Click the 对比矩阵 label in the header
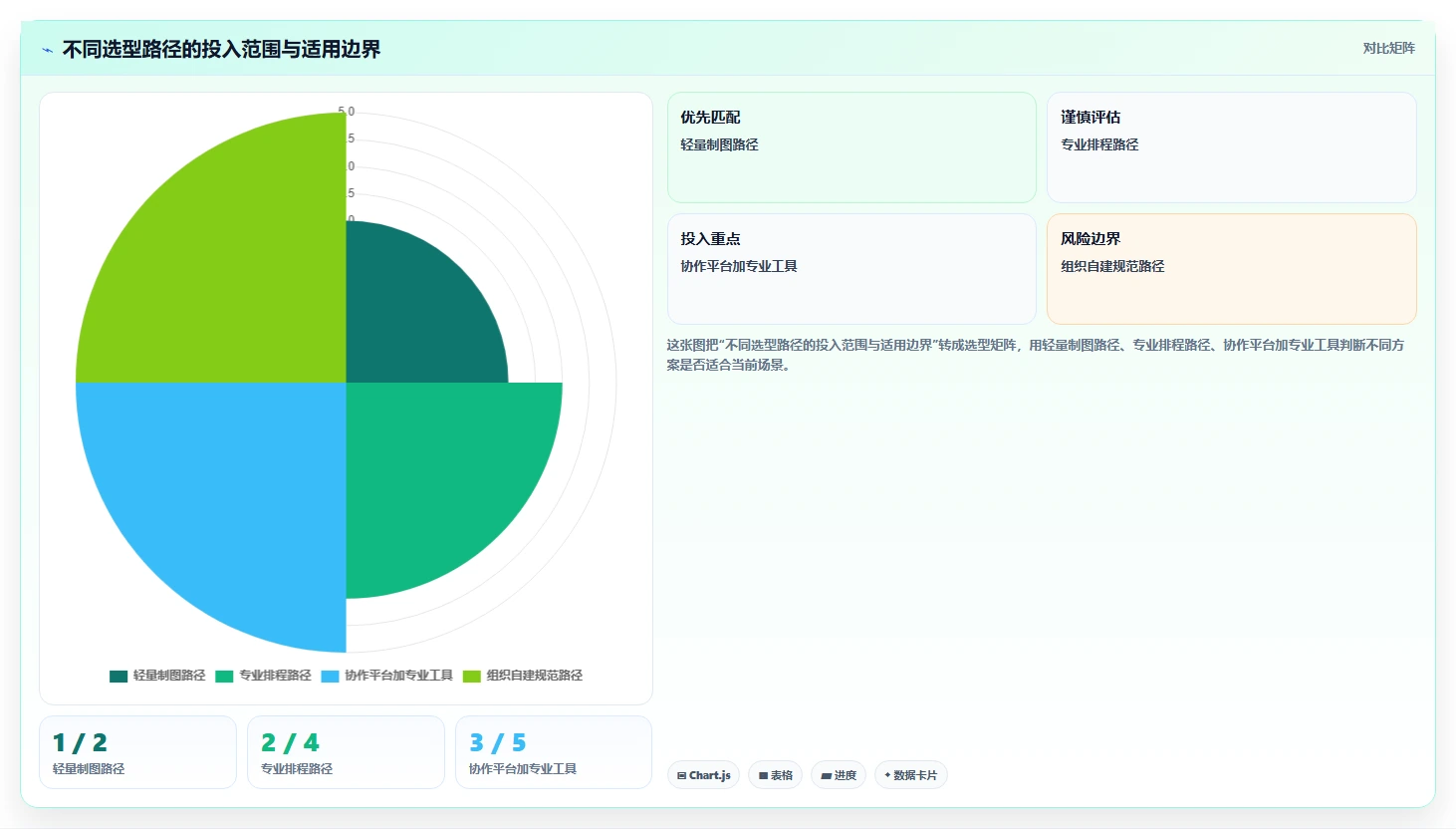 [x=1388, y=48]
